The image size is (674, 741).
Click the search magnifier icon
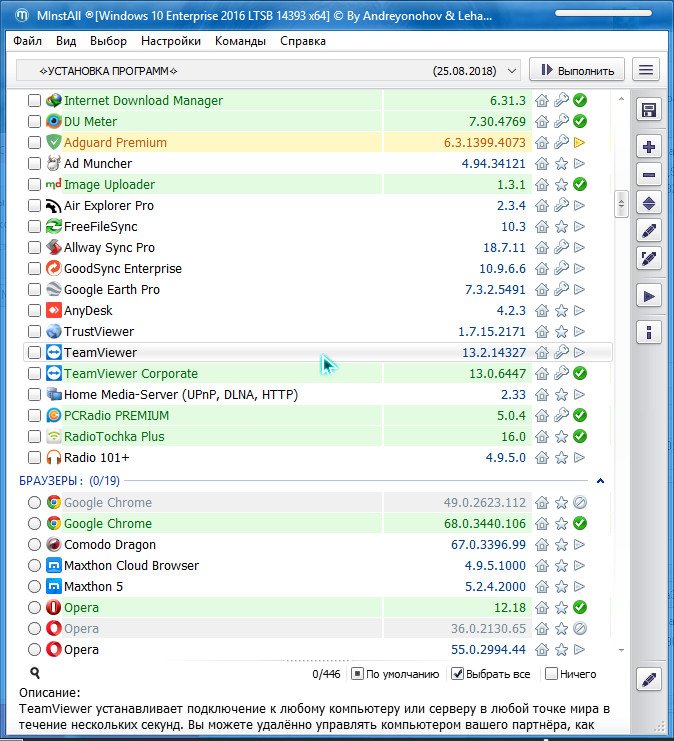(x=35, y=673)
